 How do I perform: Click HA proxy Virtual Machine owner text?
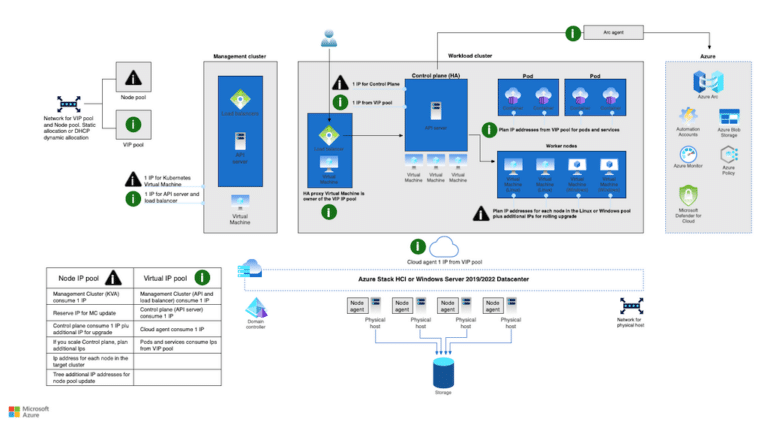[x=334, y=196]
